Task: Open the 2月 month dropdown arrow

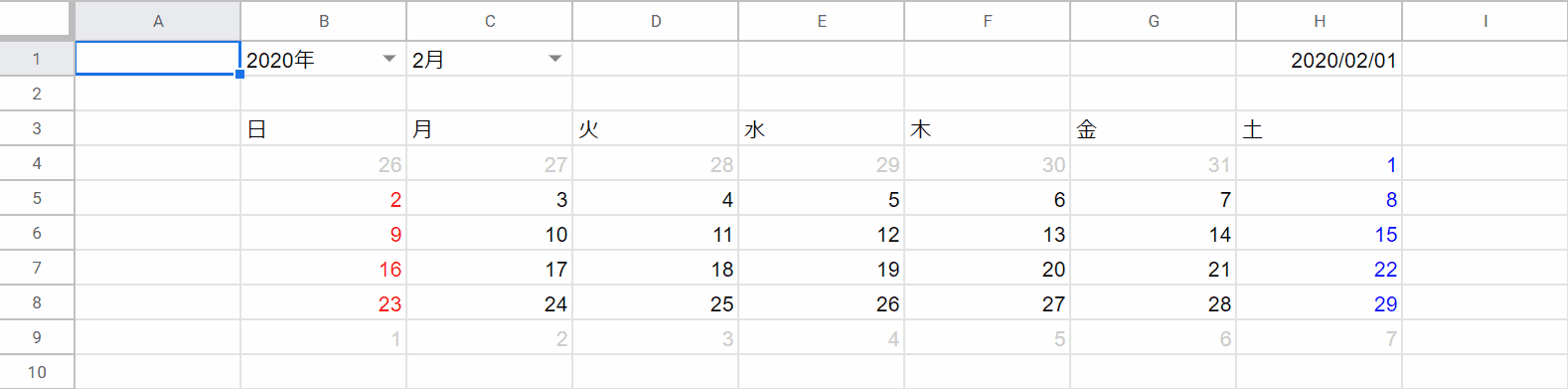Action: pyautogui.click(x=555, y=59)
